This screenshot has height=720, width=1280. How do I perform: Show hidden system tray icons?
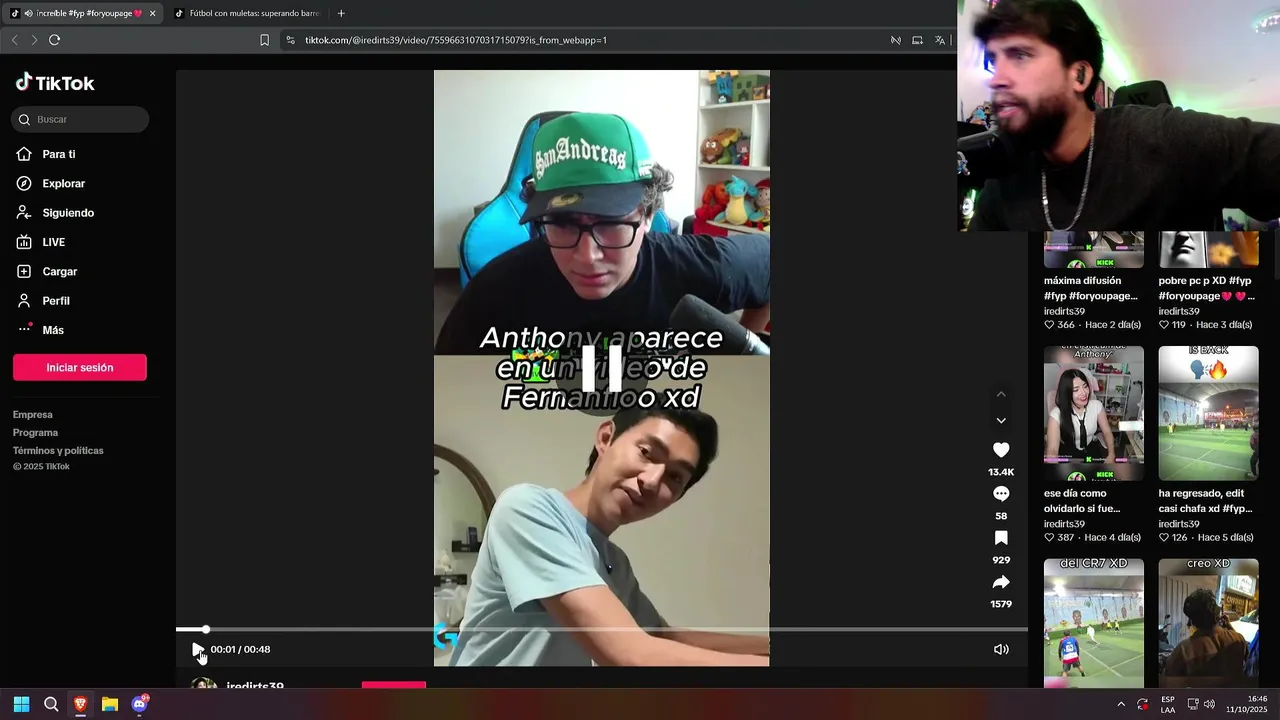[x=1121, y=704]
